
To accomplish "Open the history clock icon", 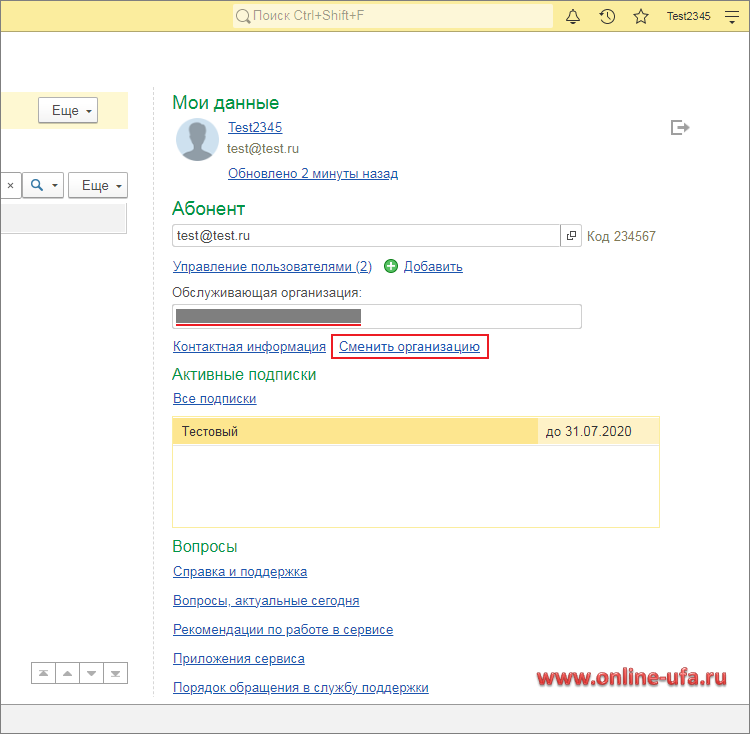I will [x=607, y=17].
